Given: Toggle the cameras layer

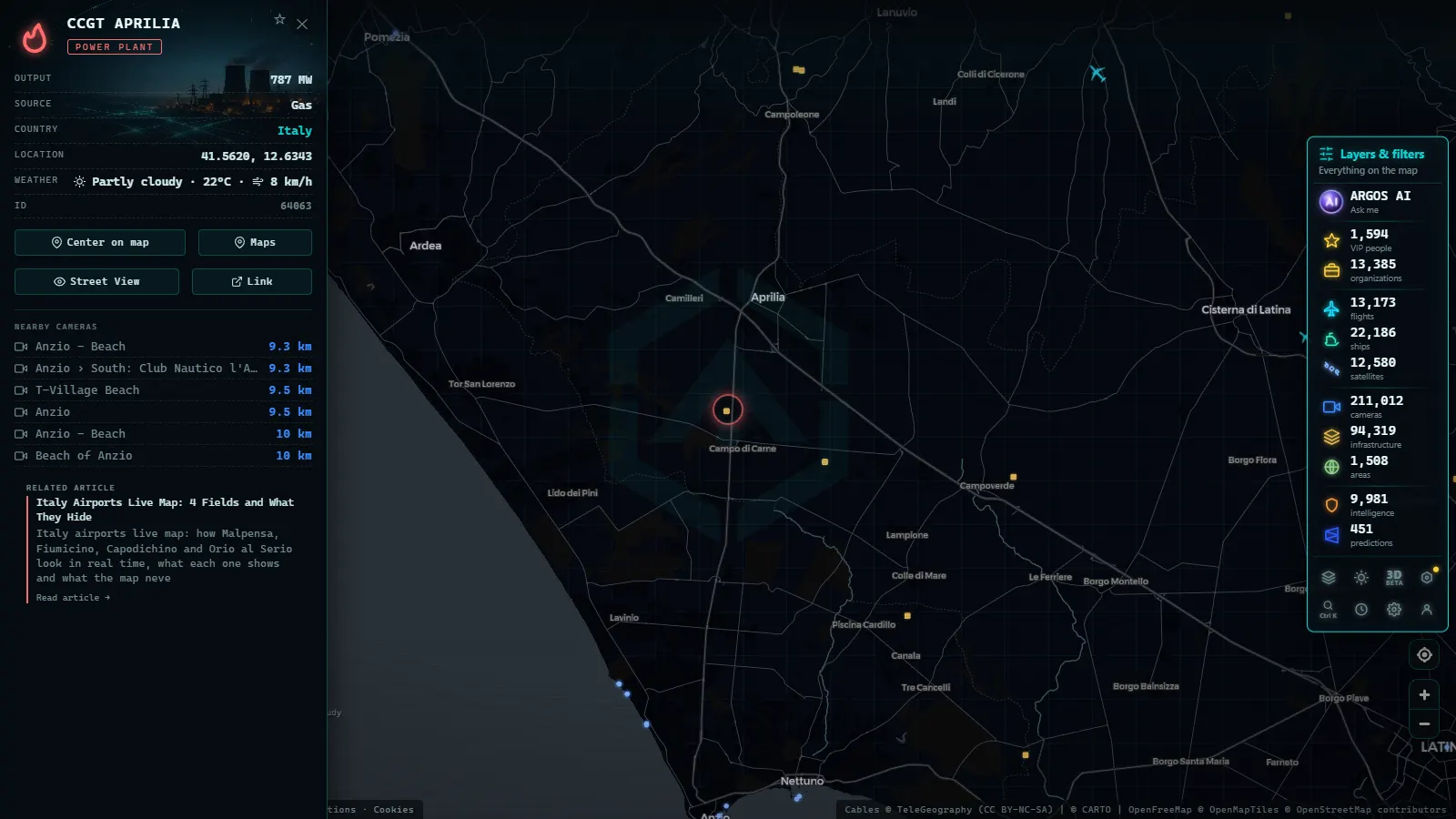Looking at the screenshot, I should tap(1331, 407).
